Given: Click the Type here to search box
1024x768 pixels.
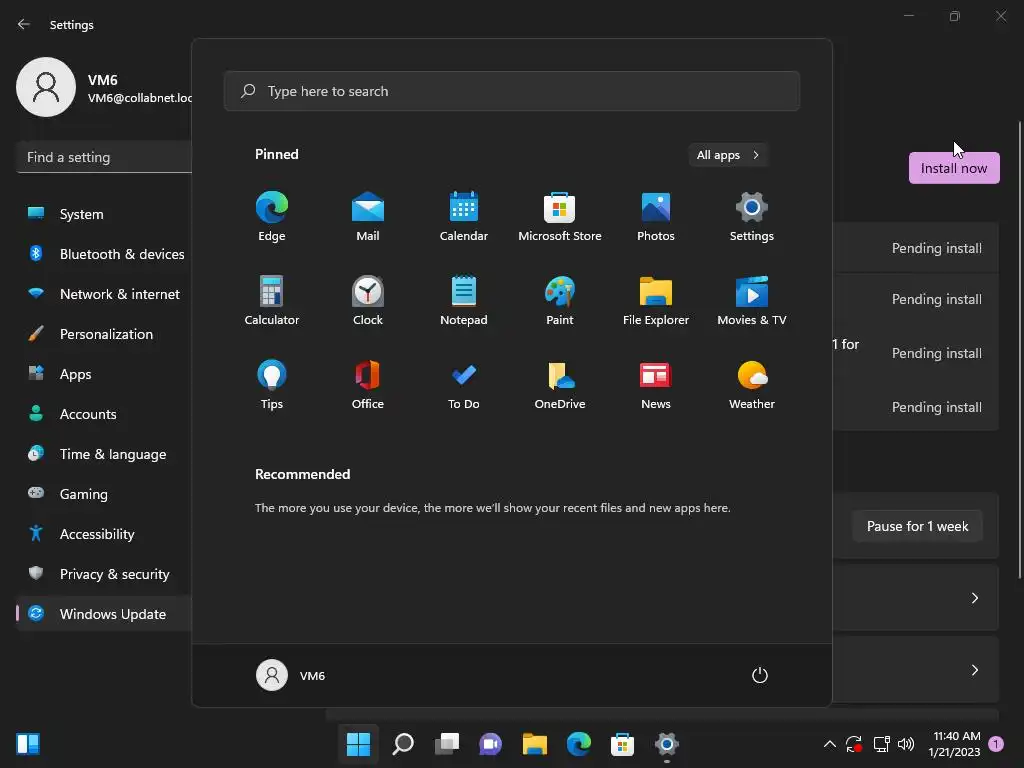Looking at the screenshot, I should point(511,91).
